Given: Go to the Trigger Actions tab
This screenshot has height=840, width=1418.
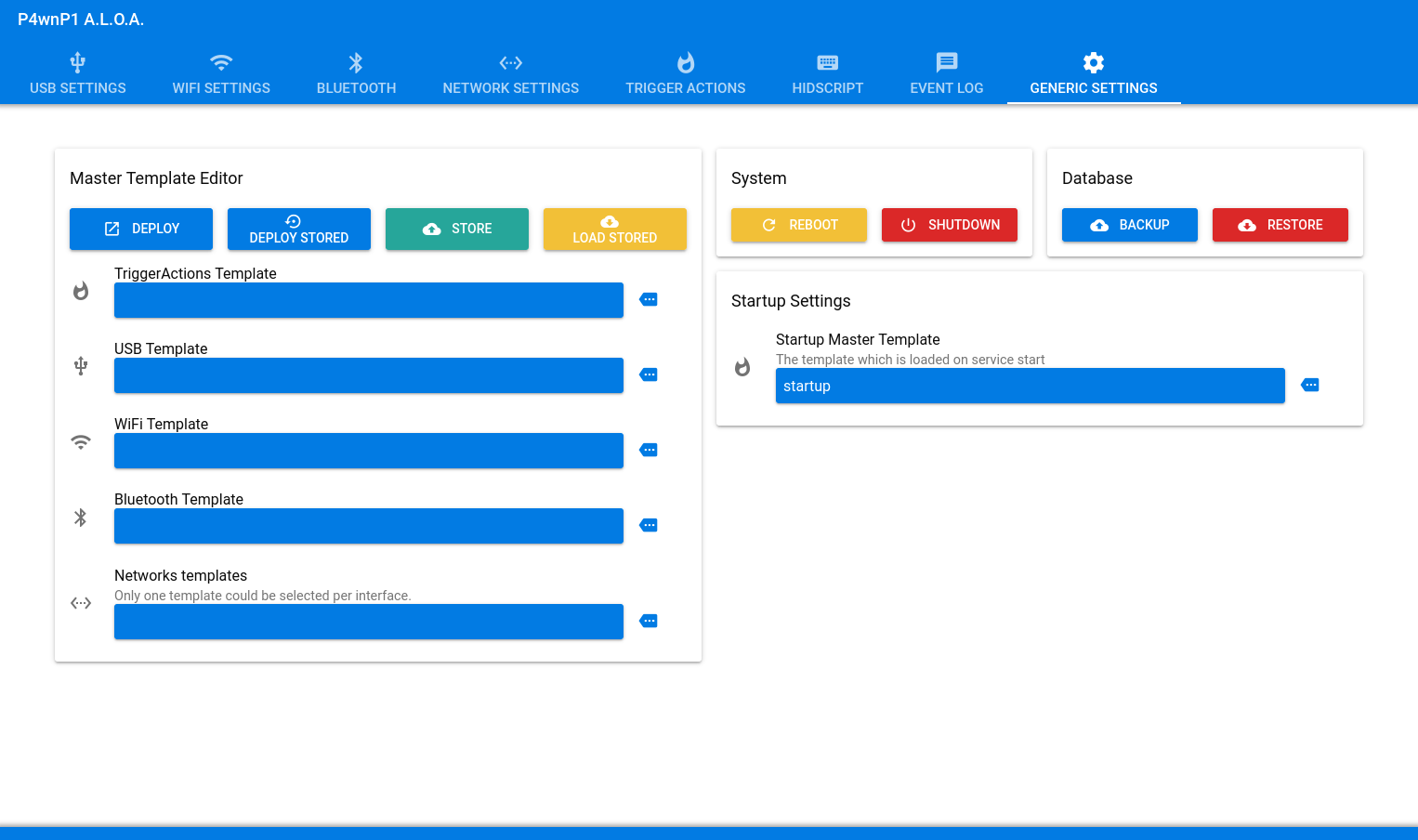Looking at the screenshot, I should point(685,74).
